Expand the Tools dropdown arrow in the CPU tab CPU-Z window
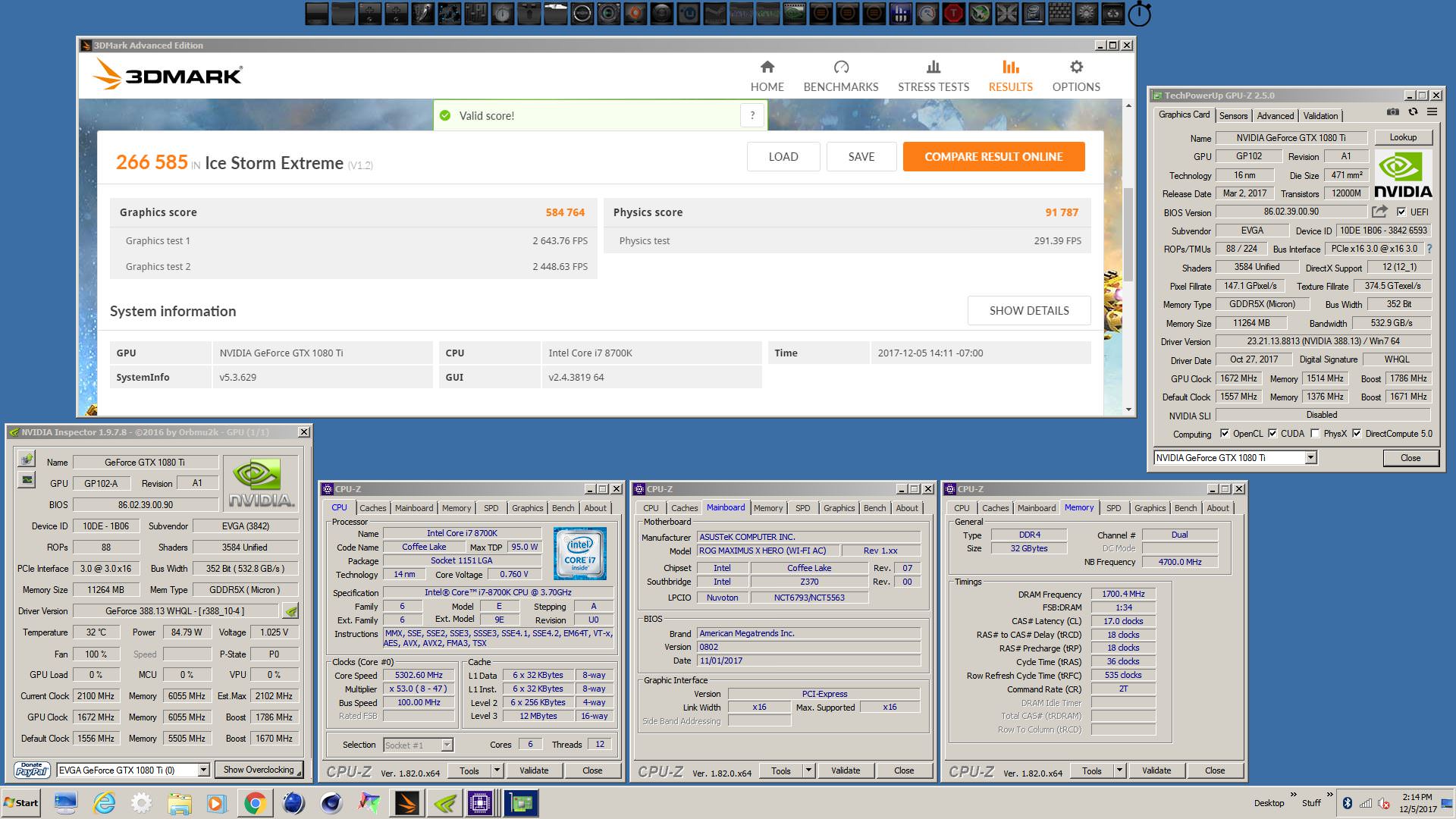Image resolution: width=1456 pixels, height=819 pixels. [497, 770]
